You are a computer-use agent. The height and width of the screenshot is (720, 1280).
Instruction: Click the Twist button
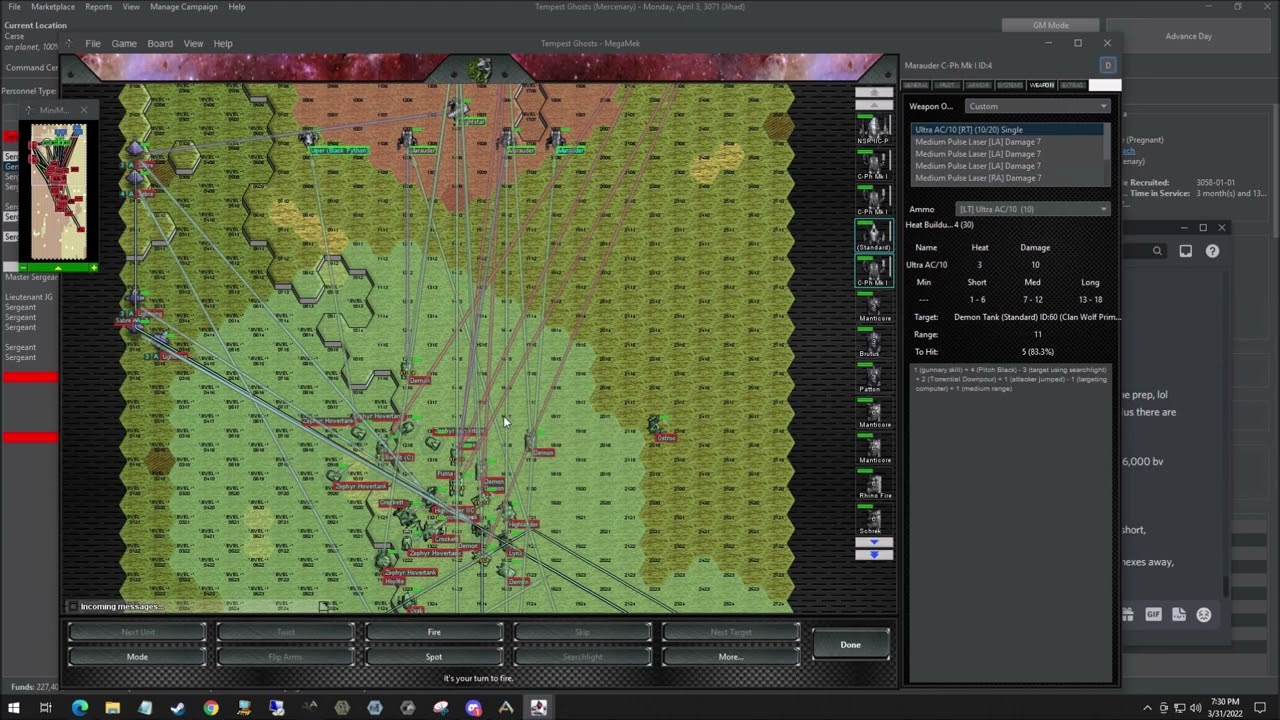tap(285, 632)
